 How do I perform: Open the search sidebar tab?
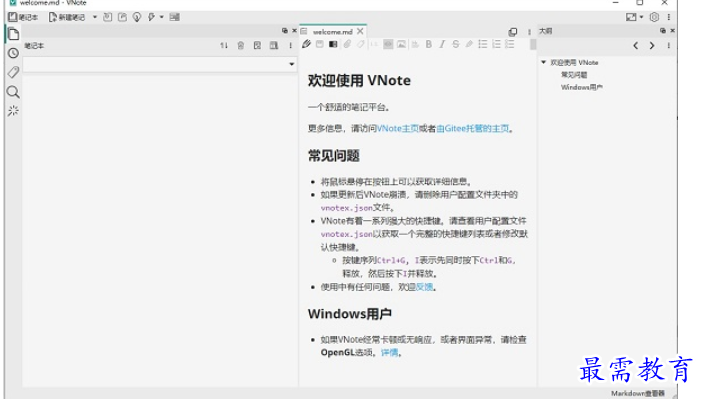click(13, 92)
